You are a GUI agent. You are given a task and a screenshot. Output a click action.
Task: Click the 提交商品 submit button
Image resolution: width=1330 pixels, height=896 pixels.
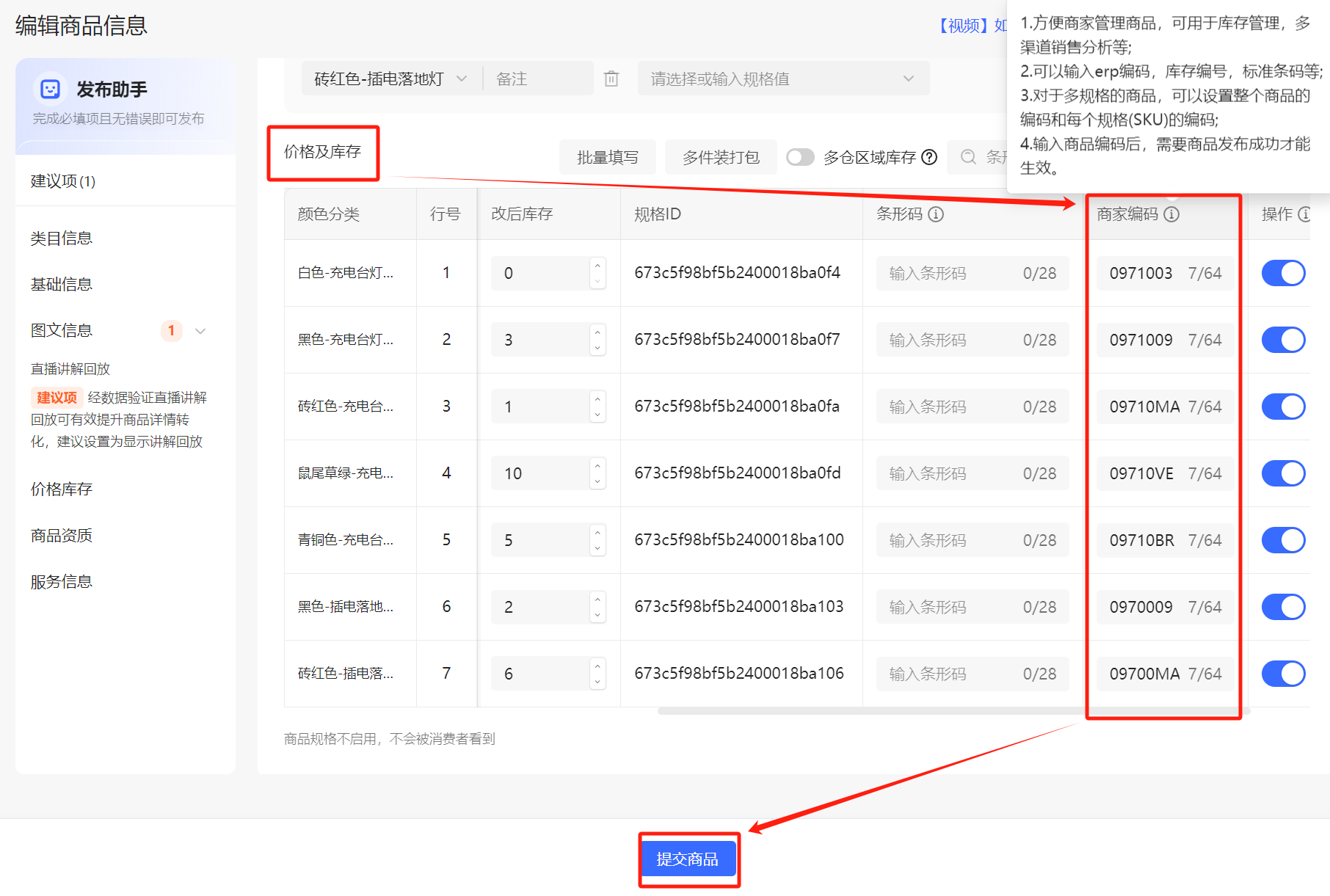[688, 859]
